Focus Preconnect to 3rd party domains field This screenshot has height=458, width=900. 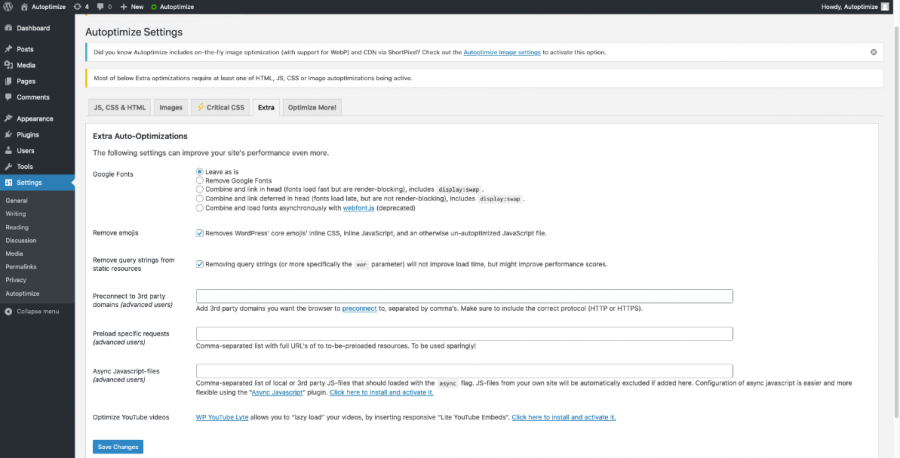[464, 296]
